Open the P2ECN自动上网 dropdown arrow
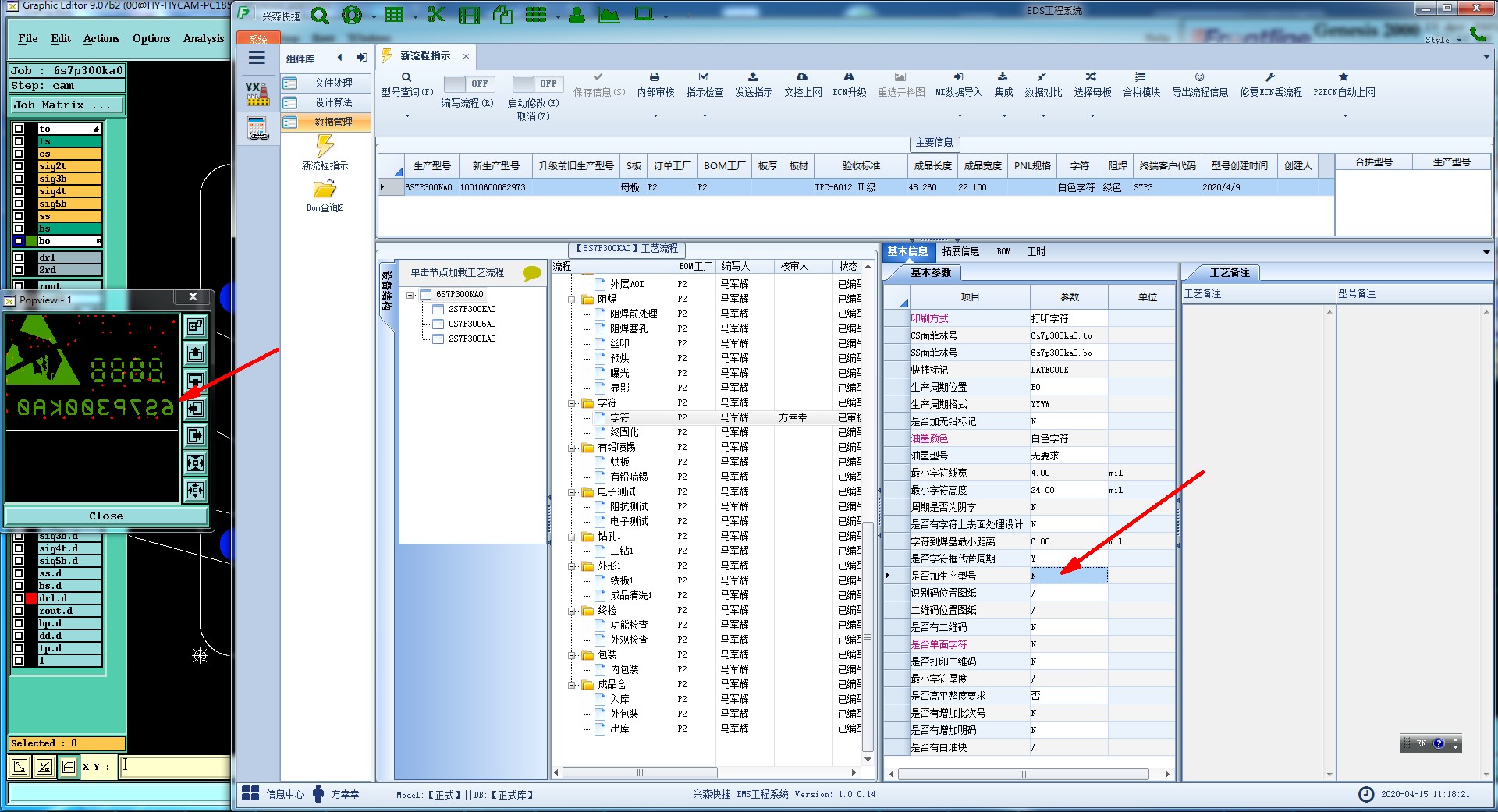Viewport: 1498px width, 812px height. (x=1345, y=116)
